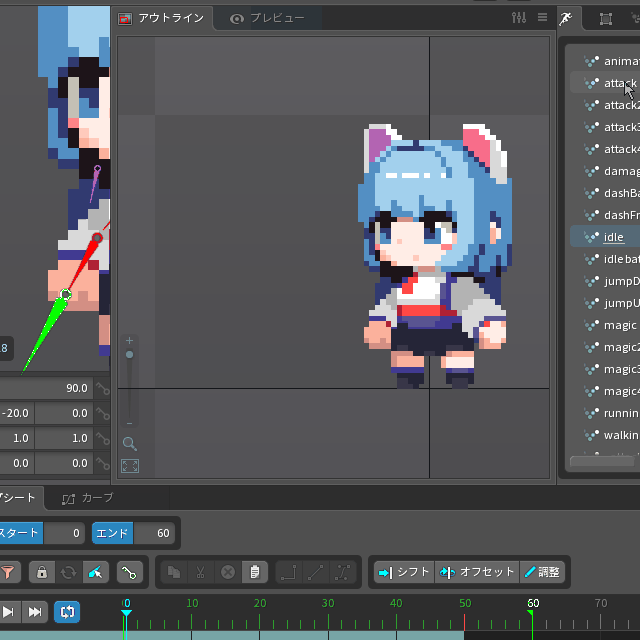Toggle the lock icon in dopesheet toolbar
This screenshot has width=640, height=640.
point(42,572)
